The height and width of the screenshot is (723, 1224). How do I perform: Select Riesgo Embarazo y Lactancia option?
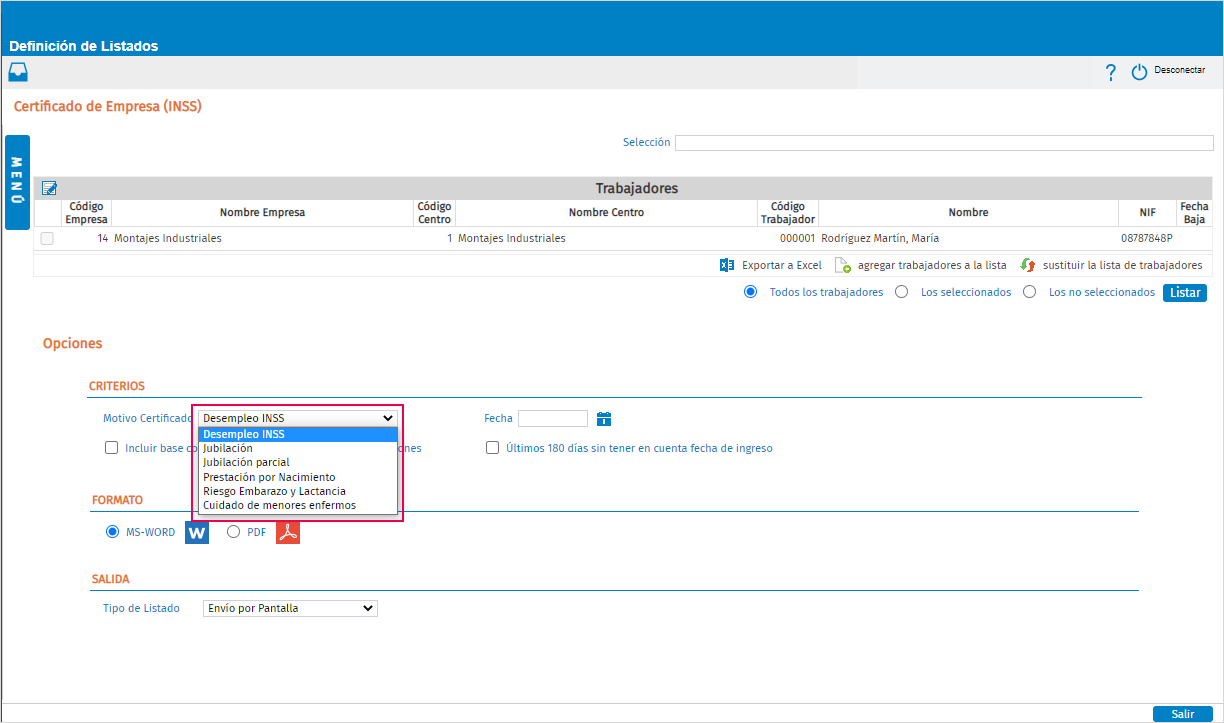298,491
